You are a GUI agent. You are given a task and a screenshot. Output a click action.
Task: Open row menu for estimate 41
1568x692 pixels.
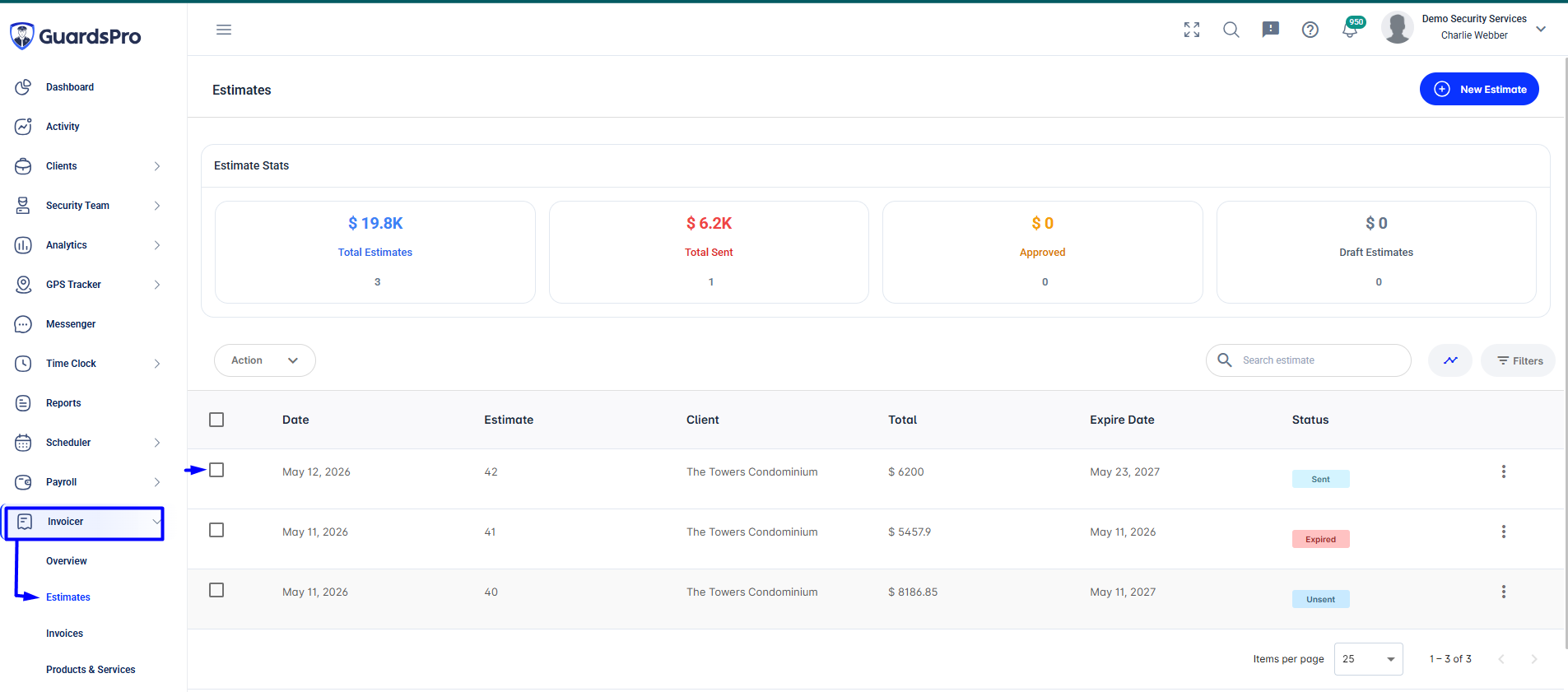point(1504,532)
